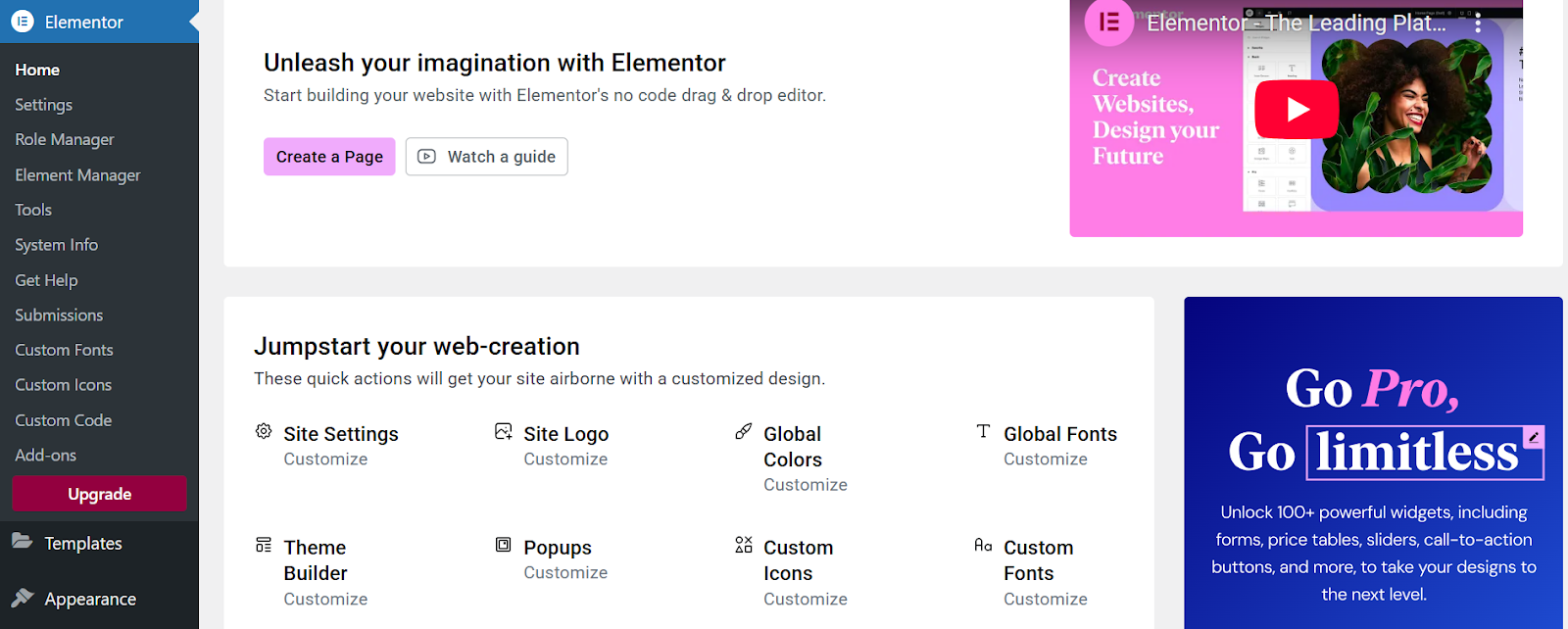
Task: Open Element Manager page
Action: (77, 175)
